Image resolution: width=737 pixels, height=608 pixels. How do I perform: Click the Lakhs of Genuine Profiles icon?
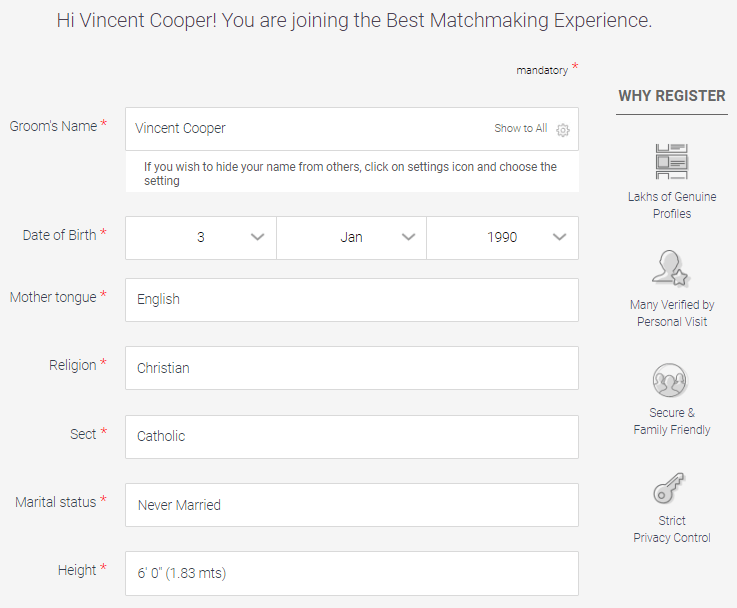point(672,162)
